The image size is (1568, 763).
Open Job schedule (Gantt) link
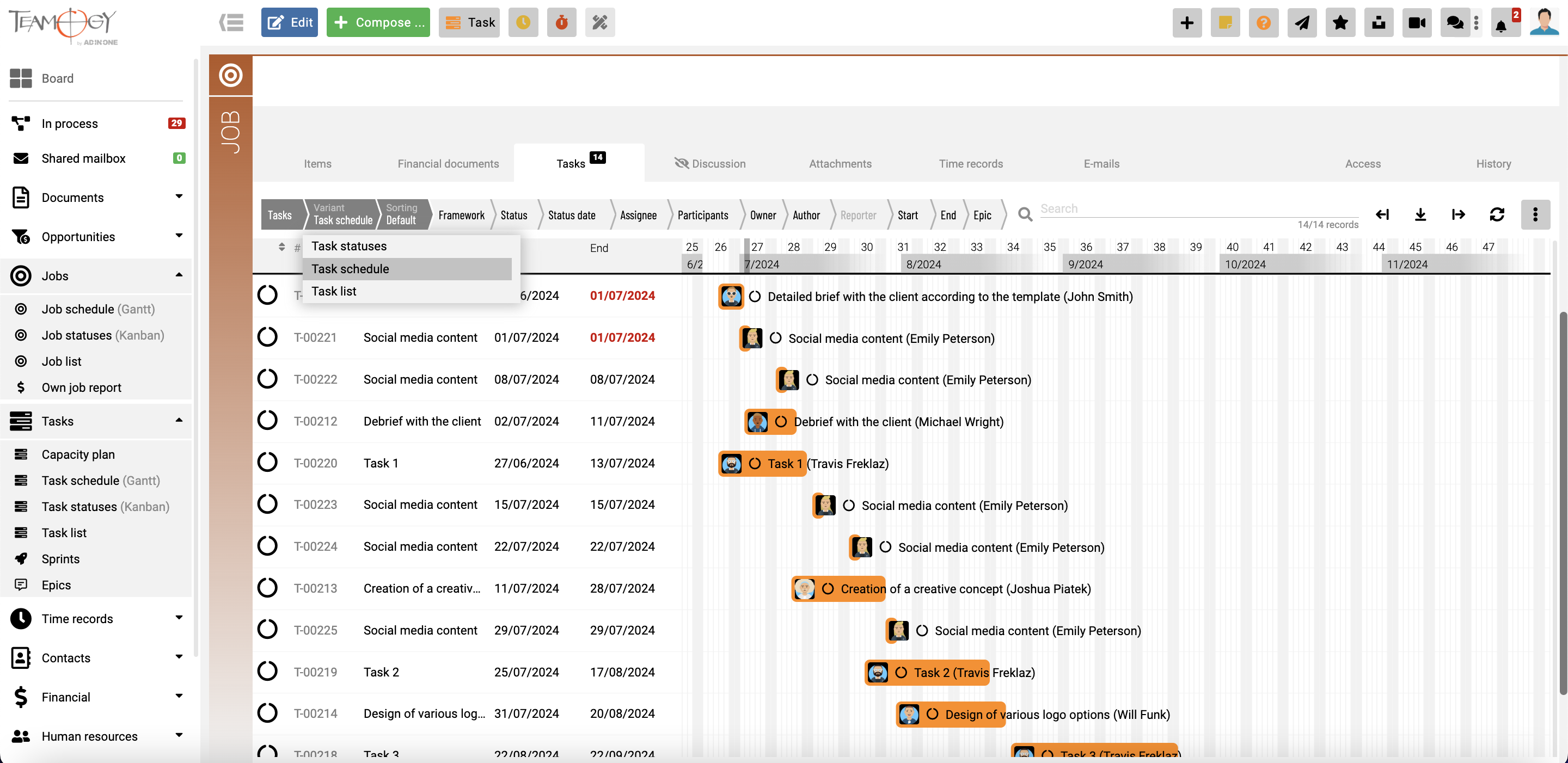[98, 309]
